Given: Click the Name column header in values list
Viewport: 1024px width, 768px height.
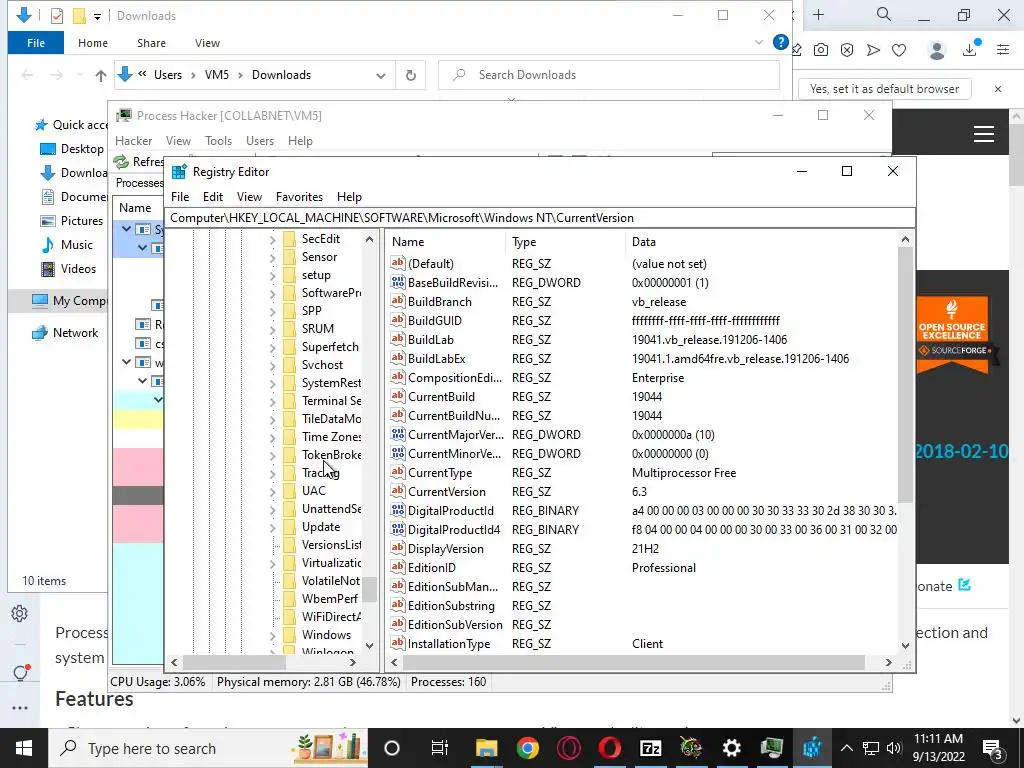Looking at the screenshot, I should (445, 242).
